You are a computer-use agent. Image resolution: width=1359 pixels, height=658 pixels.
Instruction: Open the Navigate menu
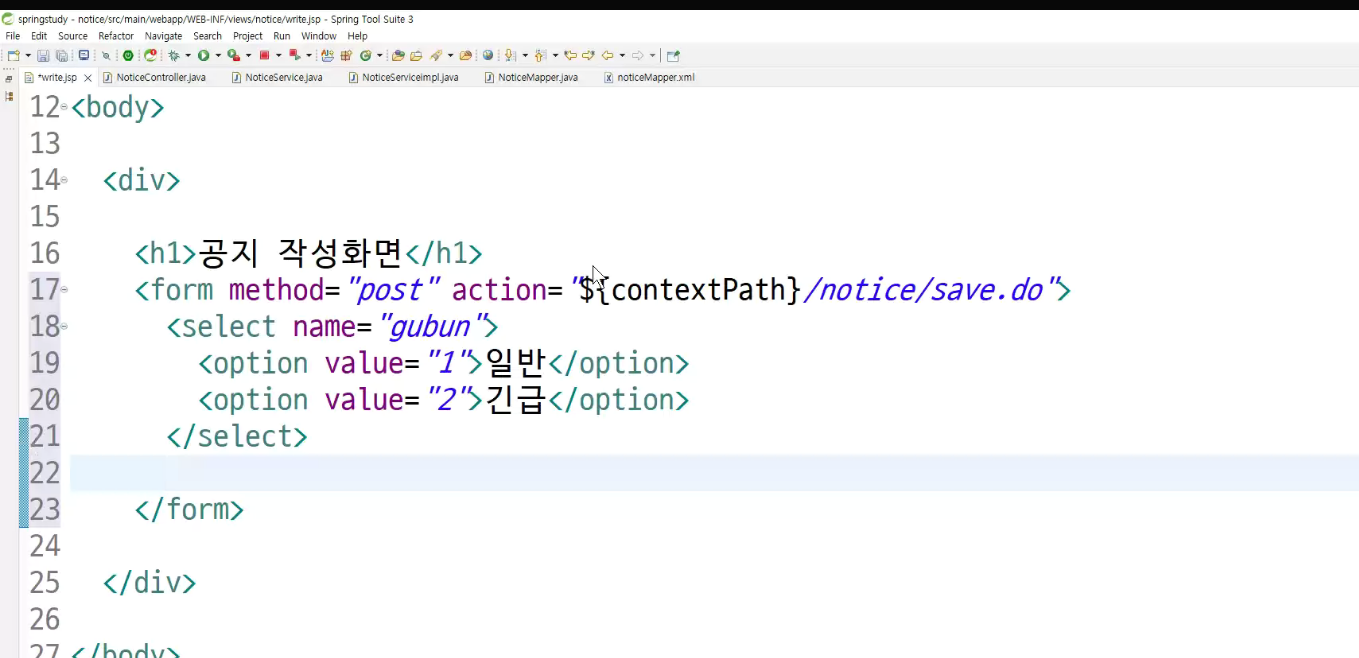point(164,36)
